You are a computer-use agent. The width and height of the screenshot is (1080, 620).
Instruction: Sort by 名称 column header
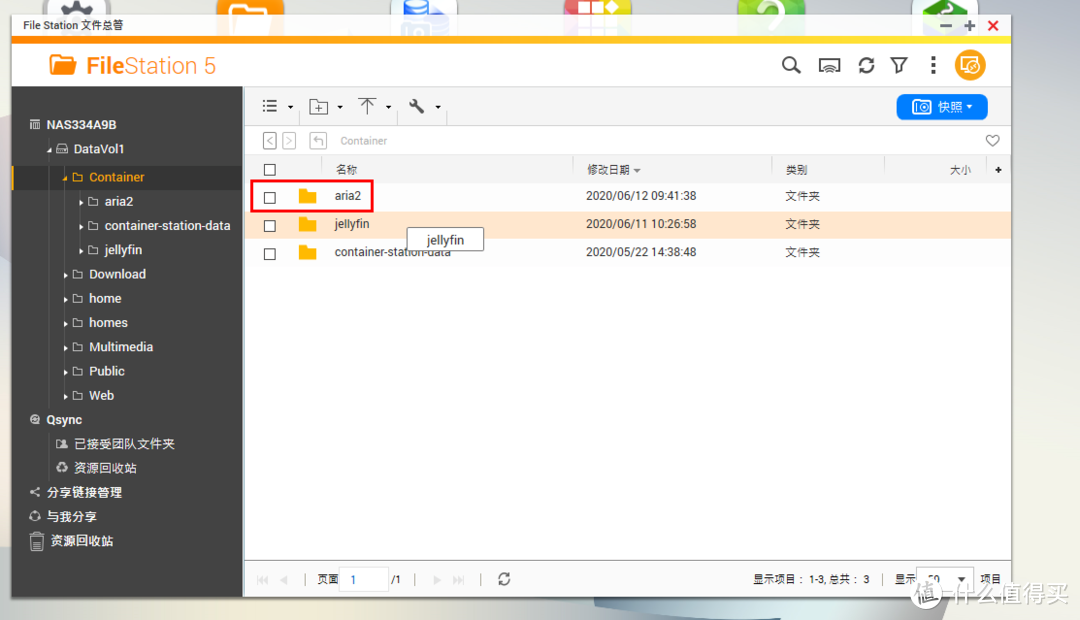tap(346, 169)
